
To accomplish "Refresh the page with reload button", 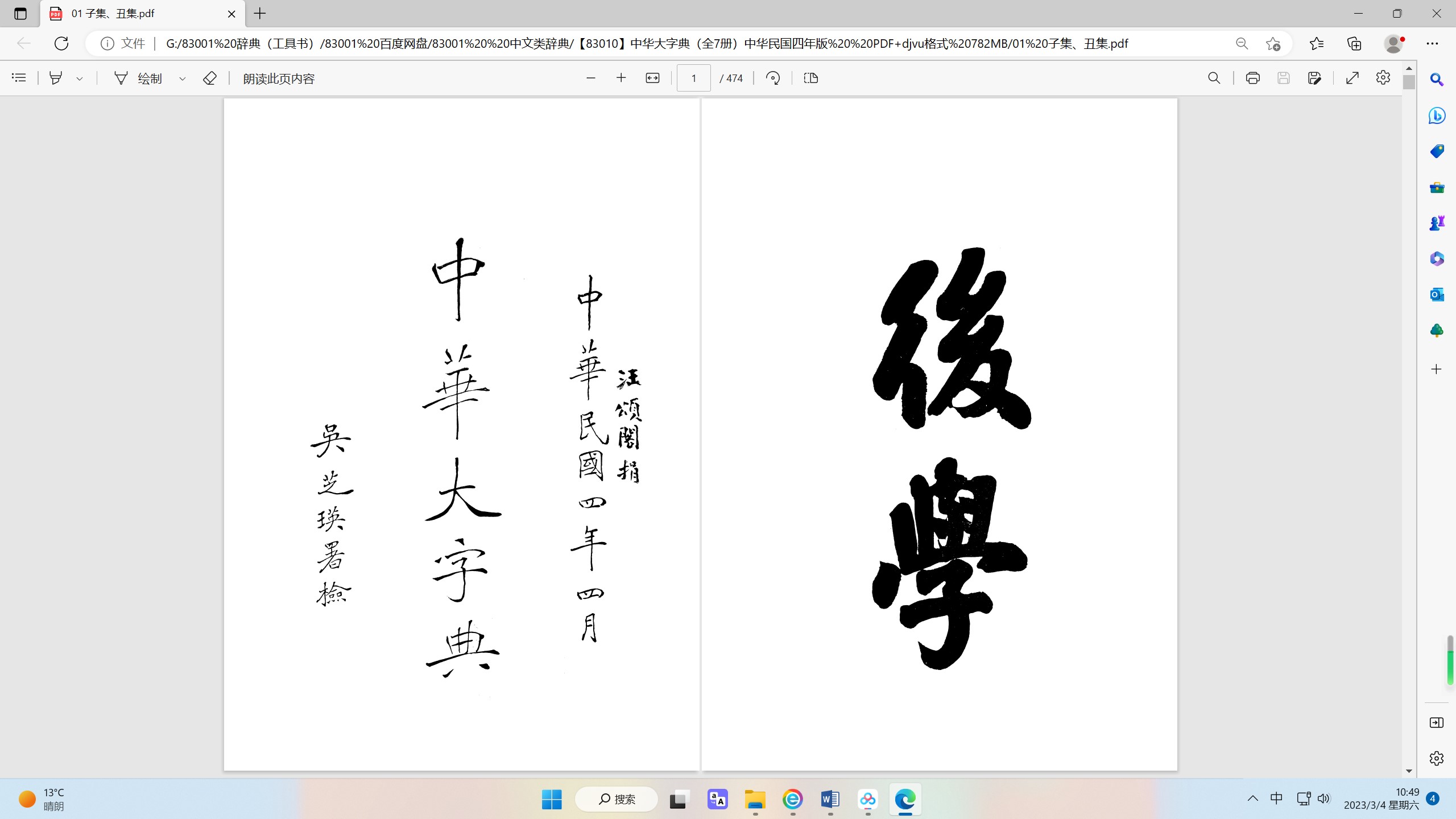I will 61,43.
